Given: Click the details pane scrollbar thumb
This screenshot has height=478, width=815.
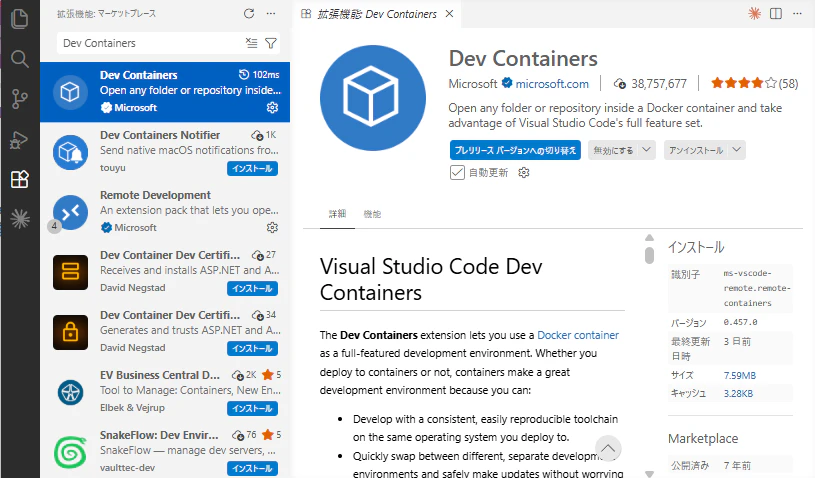Looking at the screenshot, I should tap(649, 255).
